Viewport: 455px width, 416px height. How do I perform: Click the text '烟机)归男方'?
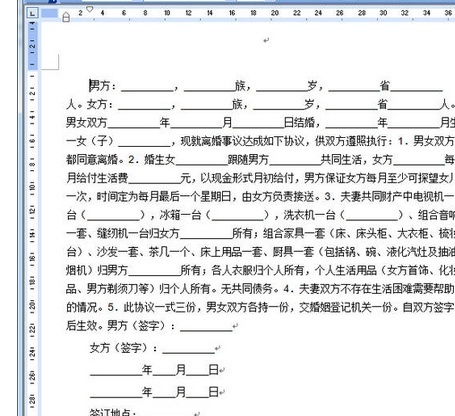97,270
